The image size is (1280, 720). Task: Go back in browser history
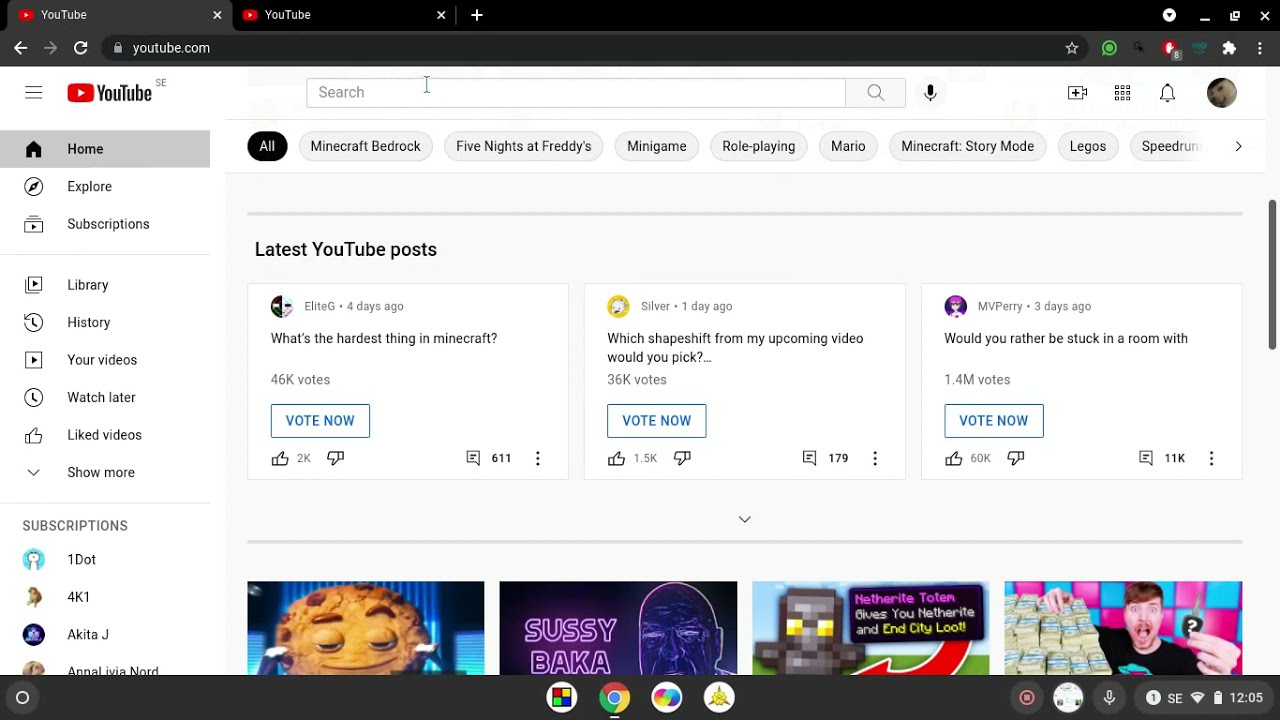tap(21, 48)
